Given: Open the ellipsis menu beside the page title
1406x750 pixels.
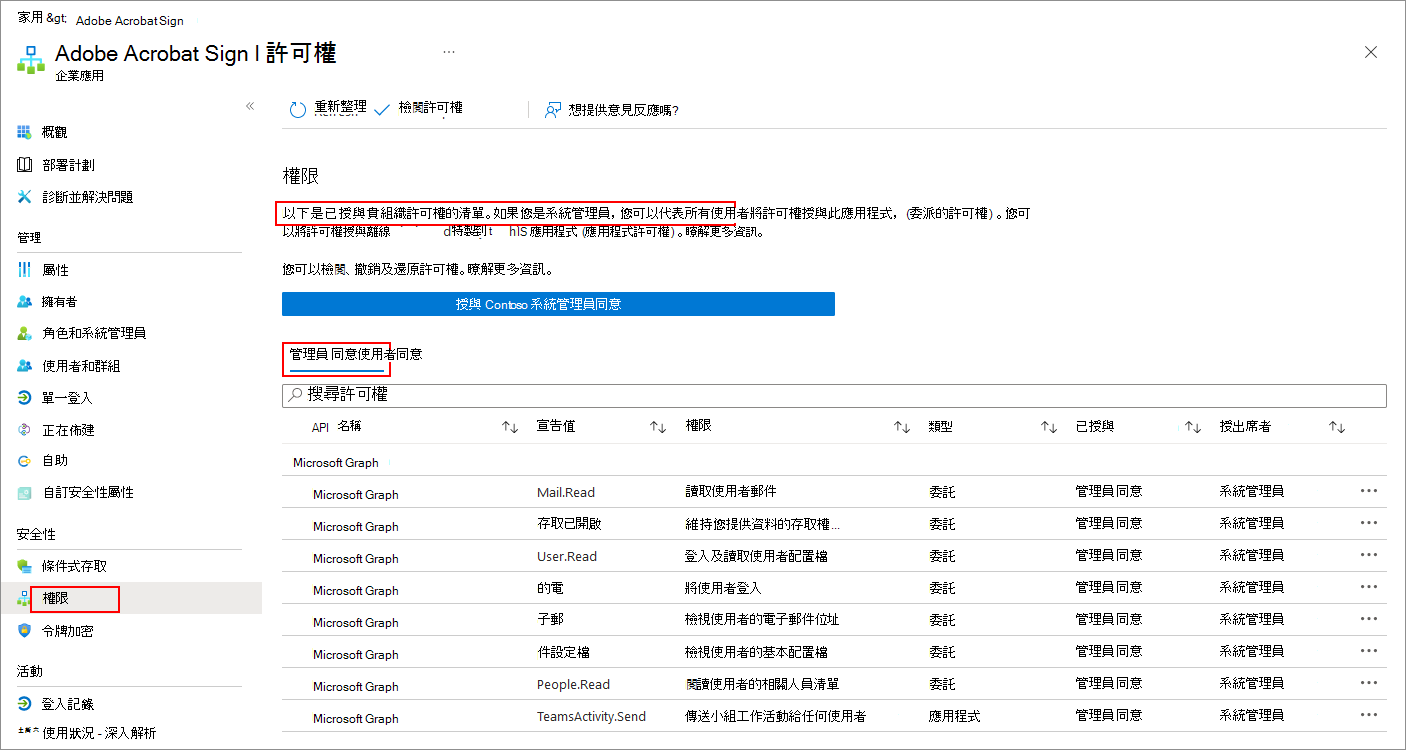Looking at the screenshot, I should (449, 52).
